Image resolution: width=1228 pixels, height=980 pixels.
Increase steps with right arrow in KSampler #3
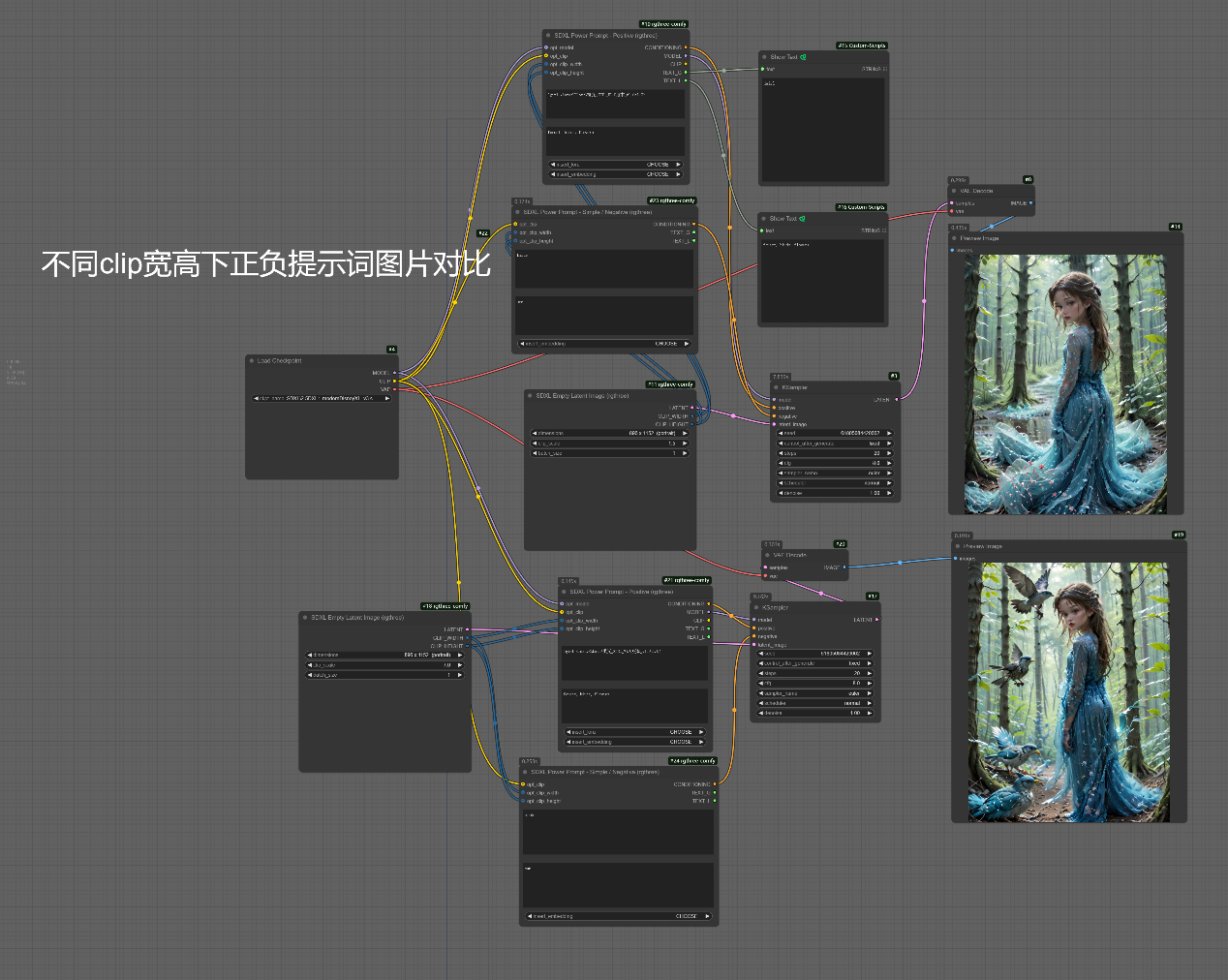pyautogui.click(x=889, y=453)
